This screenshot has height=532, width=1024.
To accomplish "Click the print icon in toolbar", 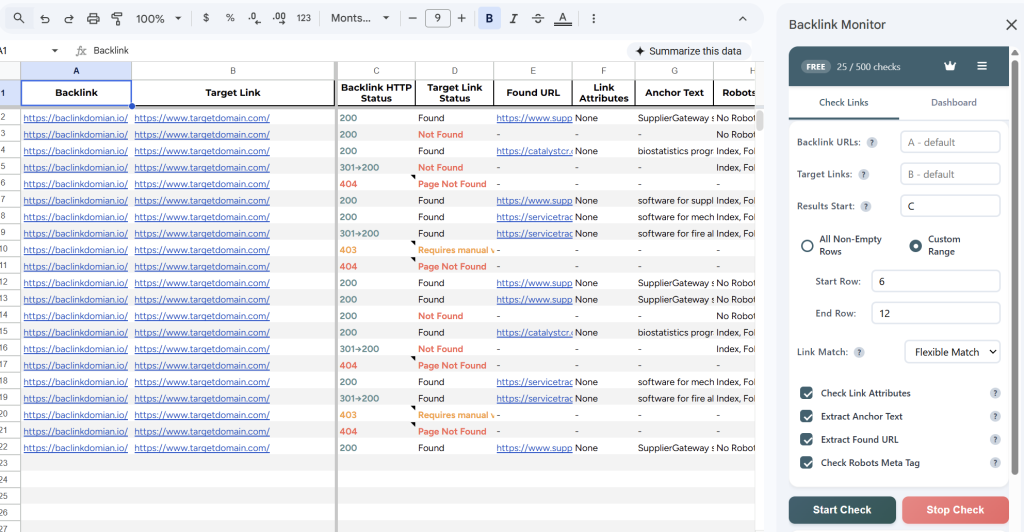I will point(93,18).
